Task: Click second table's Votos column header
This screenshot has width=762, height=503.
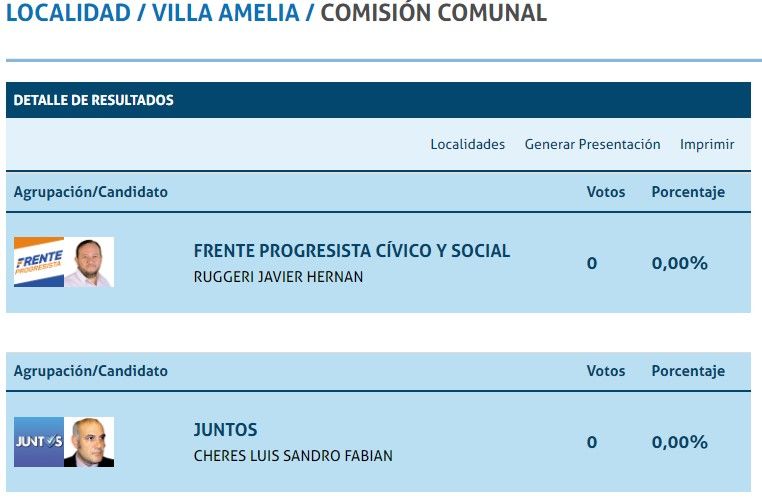Action: tap(605, 371)
